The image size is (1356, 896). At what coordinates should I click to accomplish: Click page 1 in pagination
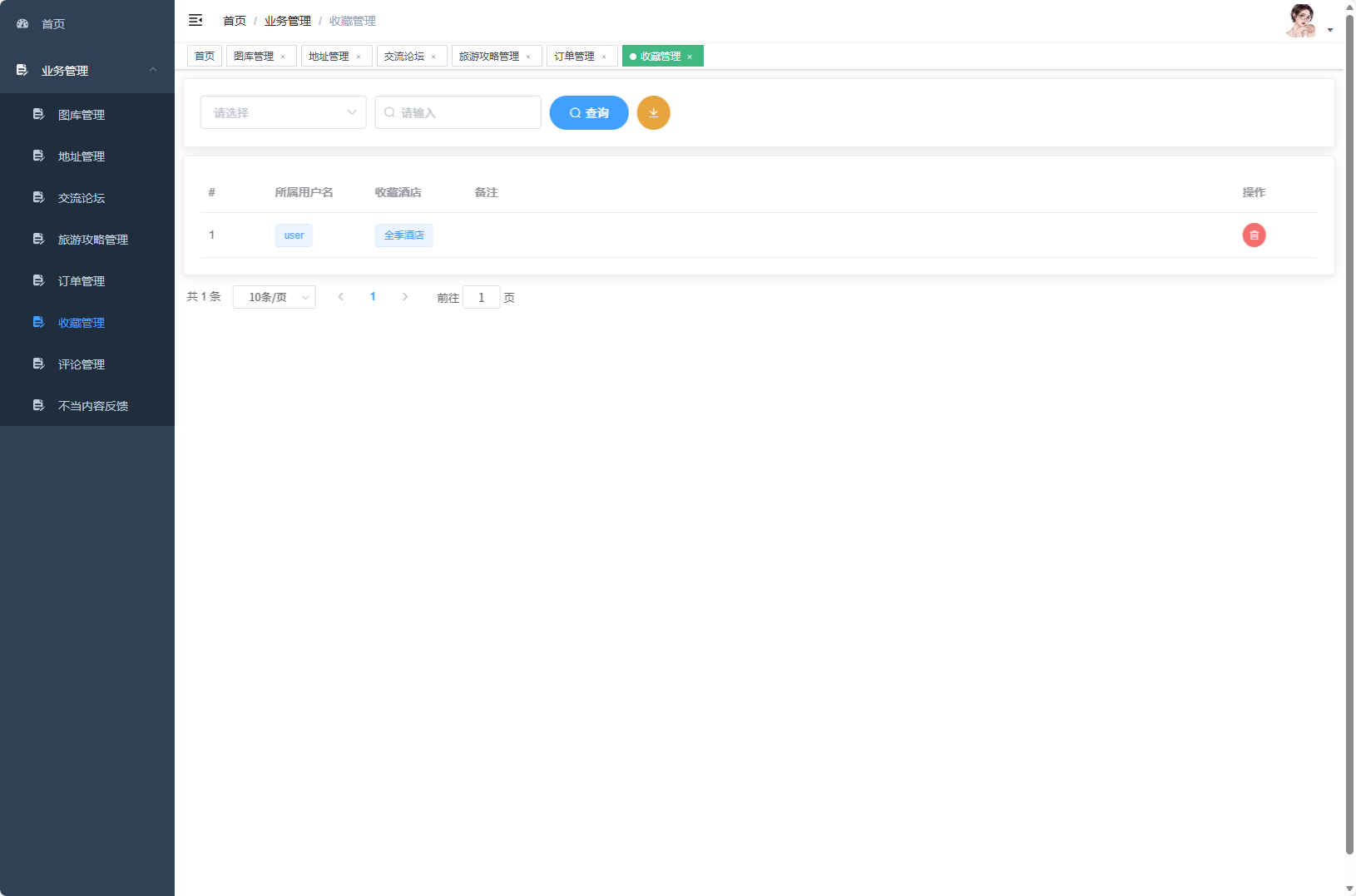pyautogui.click(x=373, y=296)
